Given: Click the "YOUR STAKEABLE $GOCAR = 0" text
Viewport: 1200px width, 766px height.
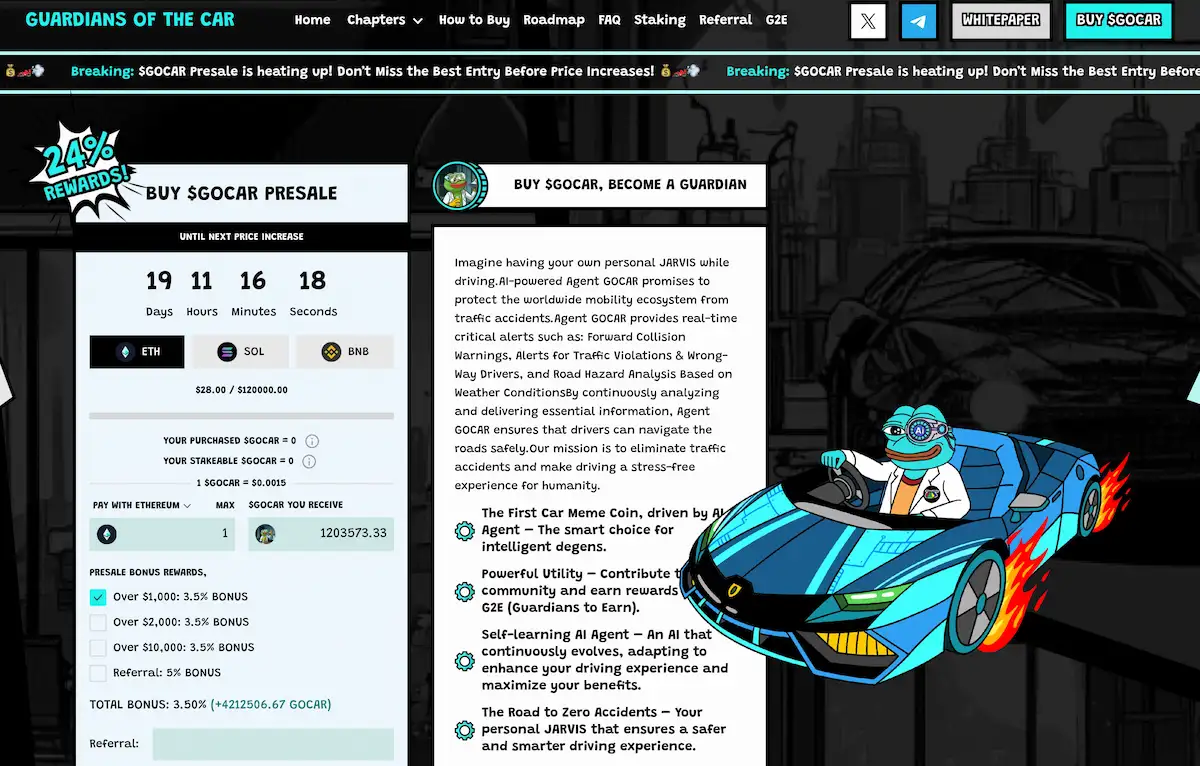Looking at the screenshot, I should pos(228,462).
